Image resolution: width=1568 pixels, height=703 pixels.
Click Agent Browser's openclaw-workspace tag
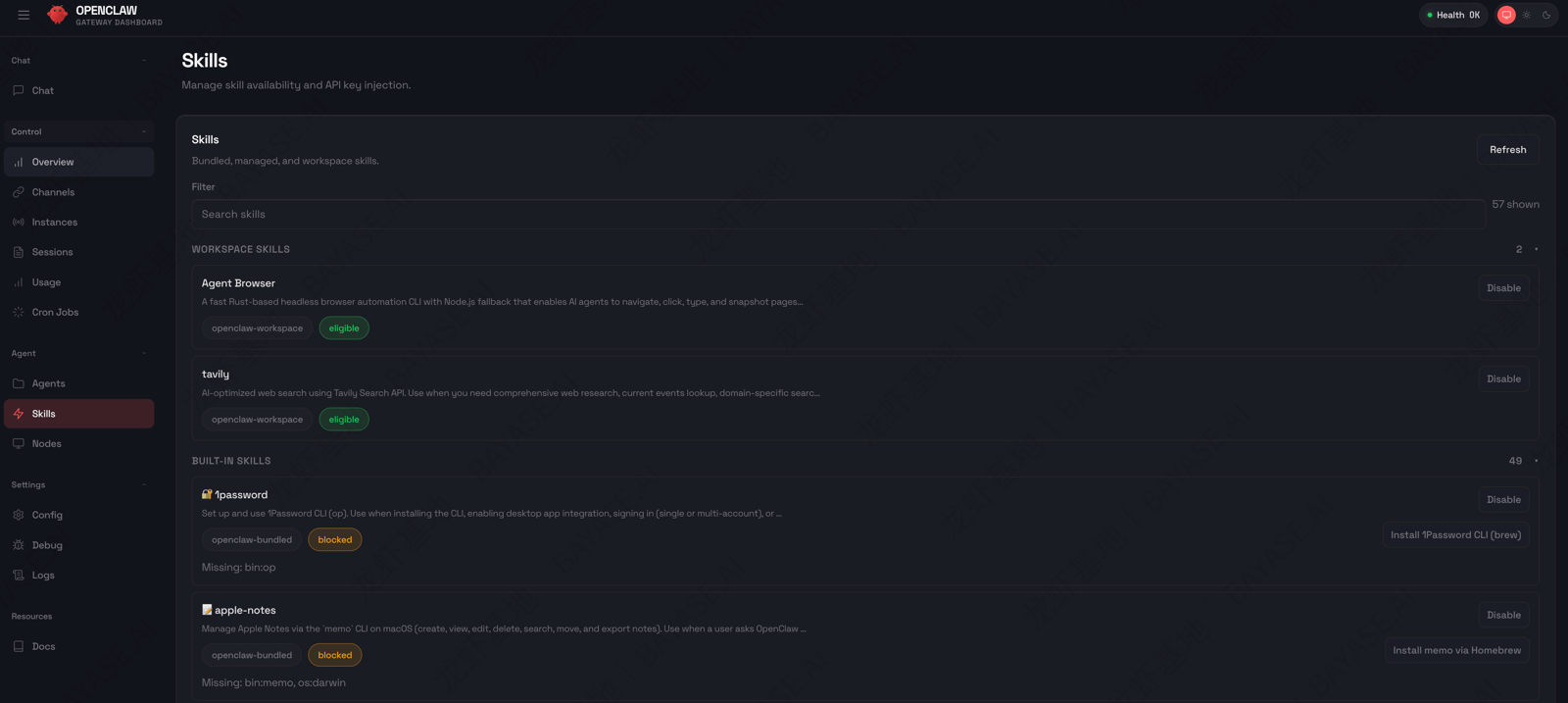(257, 328)
